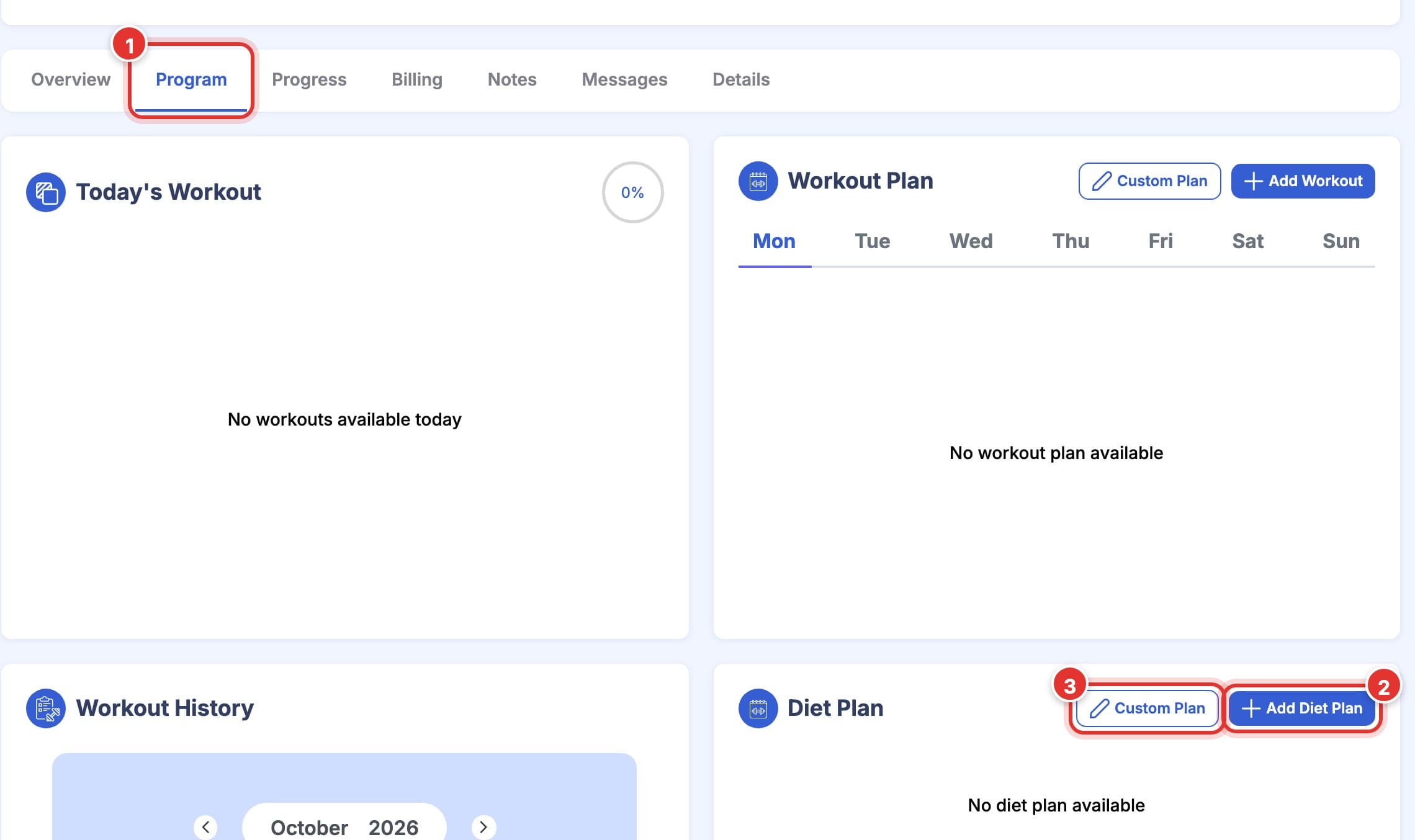
Task: Click Custom Plan in Workout Plan card
Action: click(1150, 181)
